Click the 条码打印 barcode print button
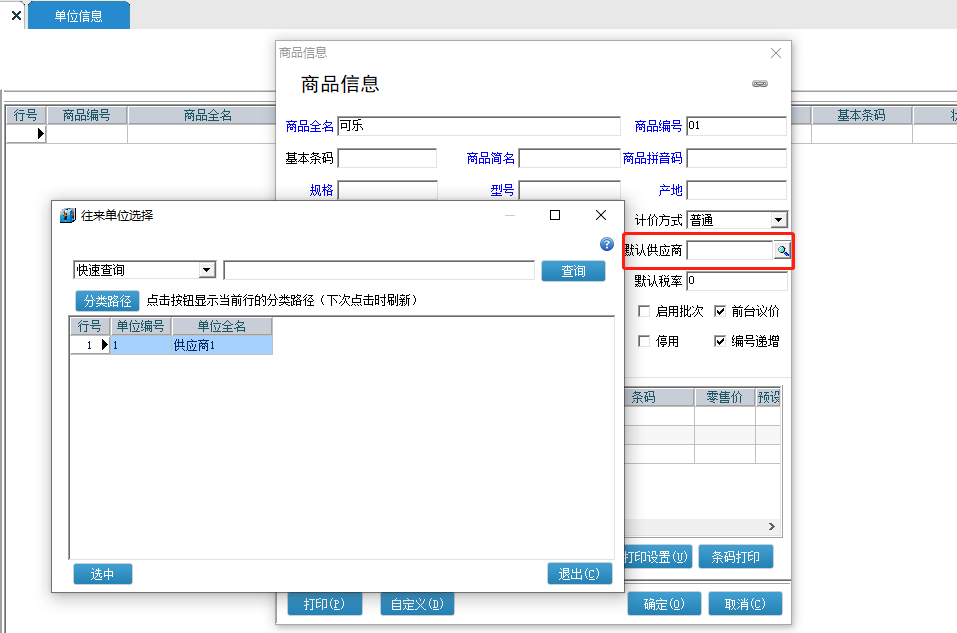Image resolution: width=957 pixels, height=633 pixels. pyautogui.click(x=736, y=556)
